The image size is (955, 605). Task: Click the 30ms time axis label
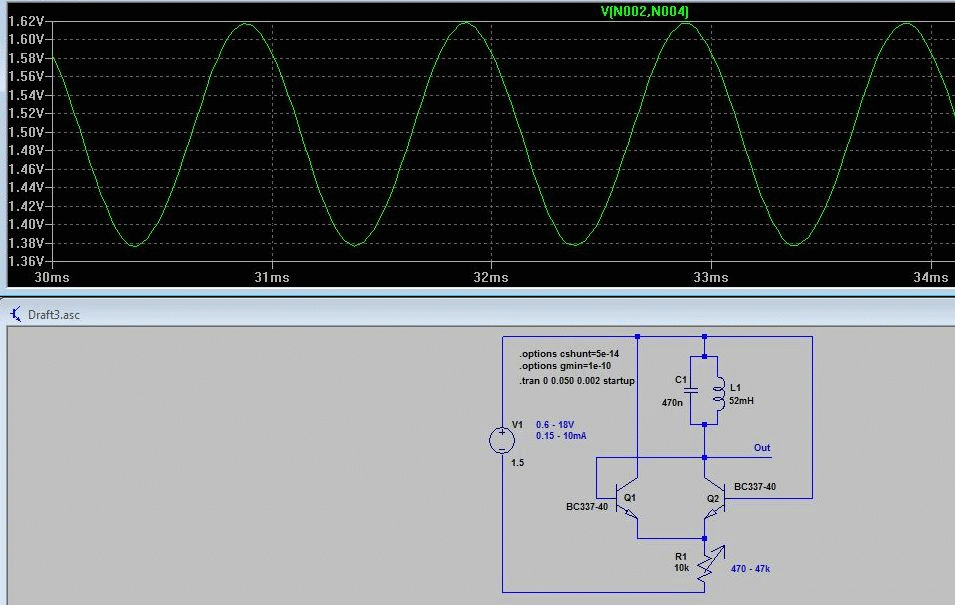[52, 277]
